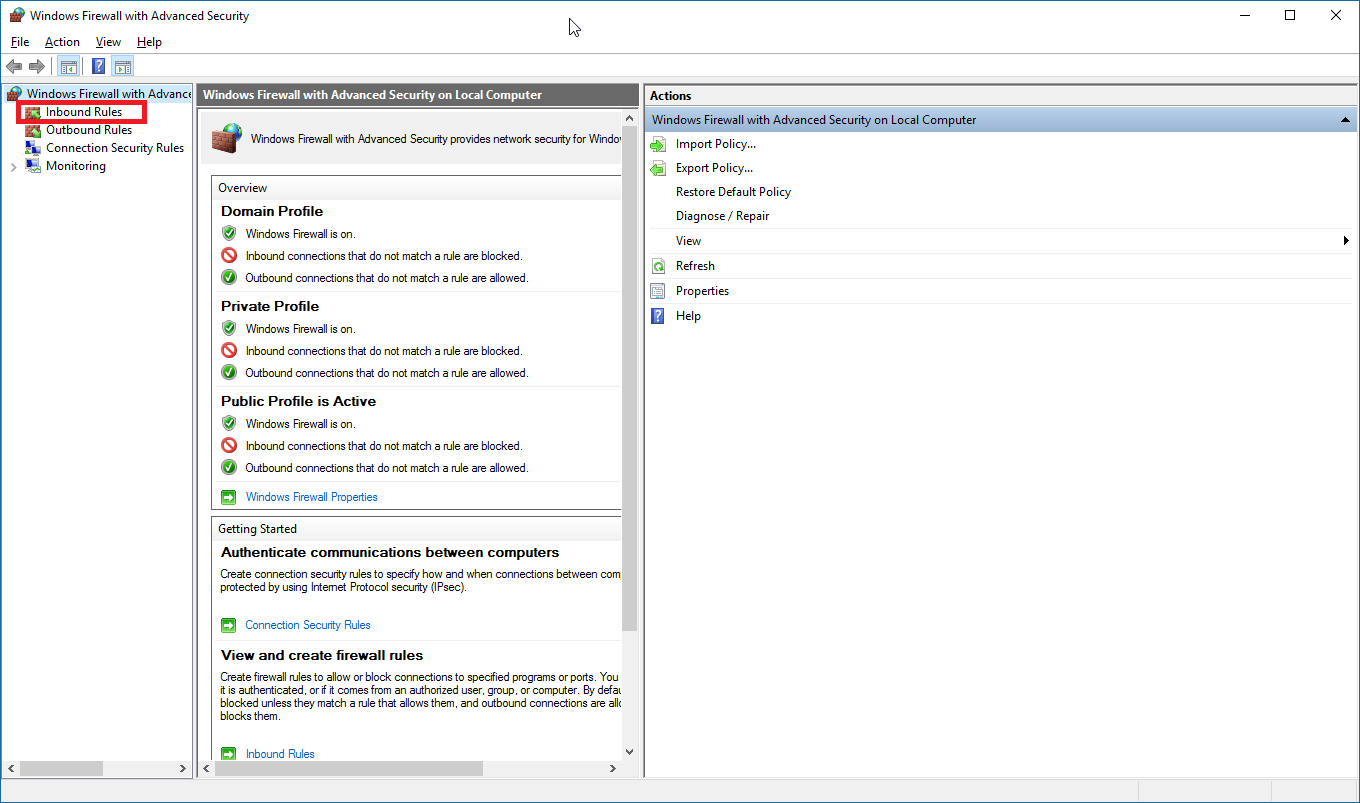The width and height of the screenshot is (1360, 803).
Task: Open the View menu in menu bar
Action: (x=108, y=42)
